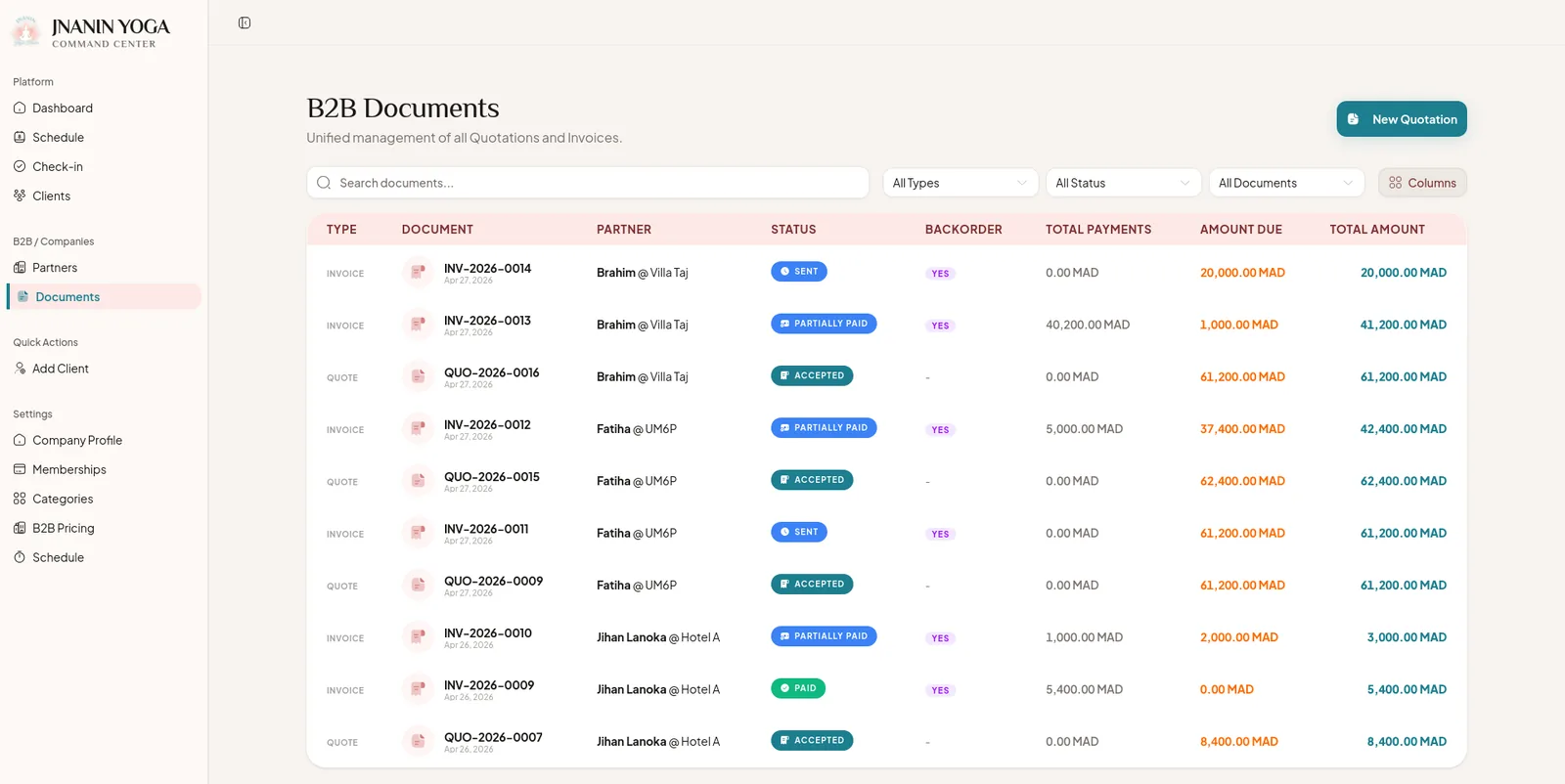
Task: Click the YES backorder tag for INV-2026-0012
Action: click(940, 430)
